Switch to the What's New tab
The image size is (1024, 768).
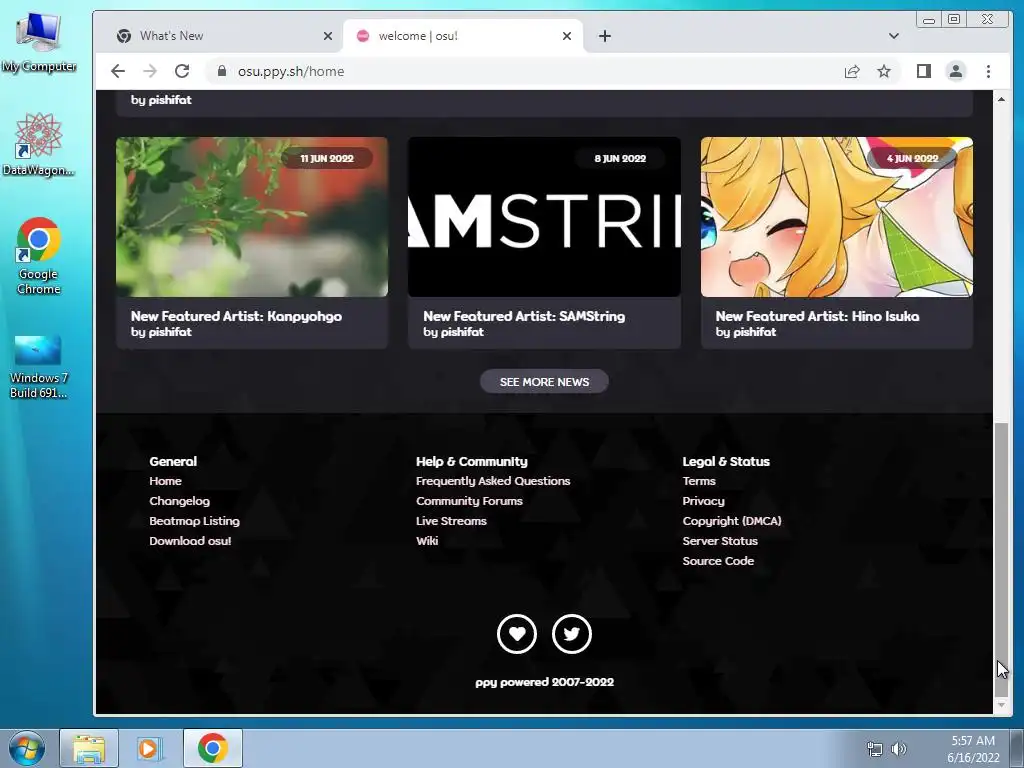(x=221, y=36)
